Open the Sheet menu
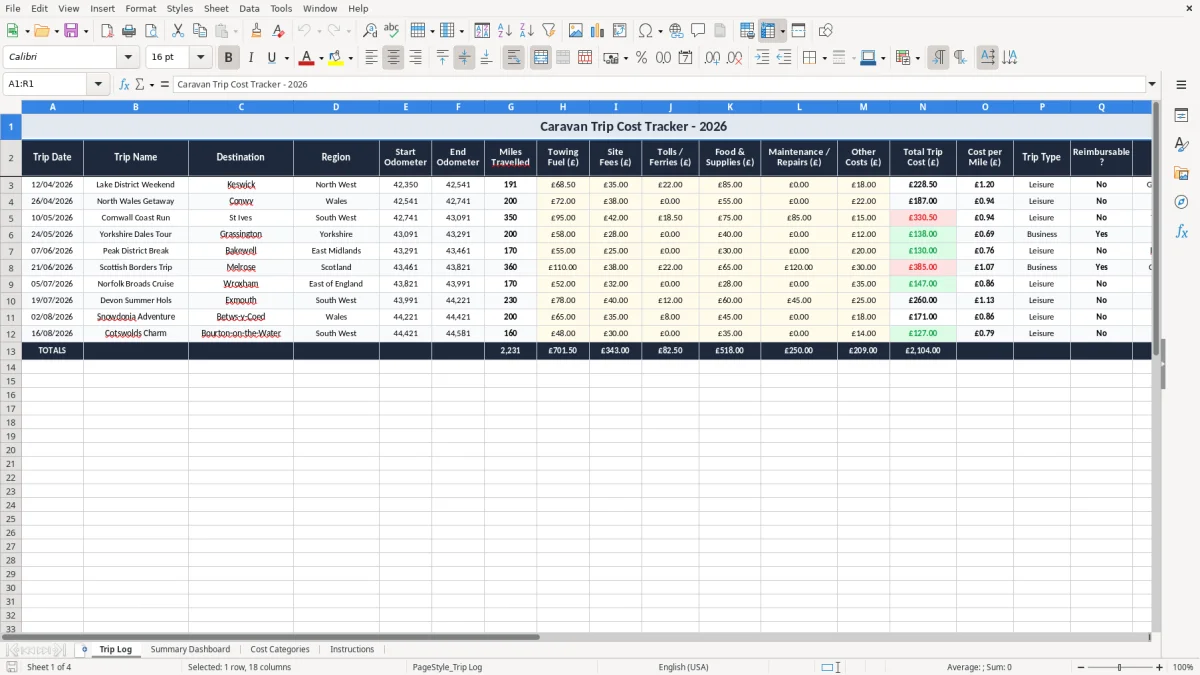1200x675 pixels. pyautogui.click(x=216, y=8)
